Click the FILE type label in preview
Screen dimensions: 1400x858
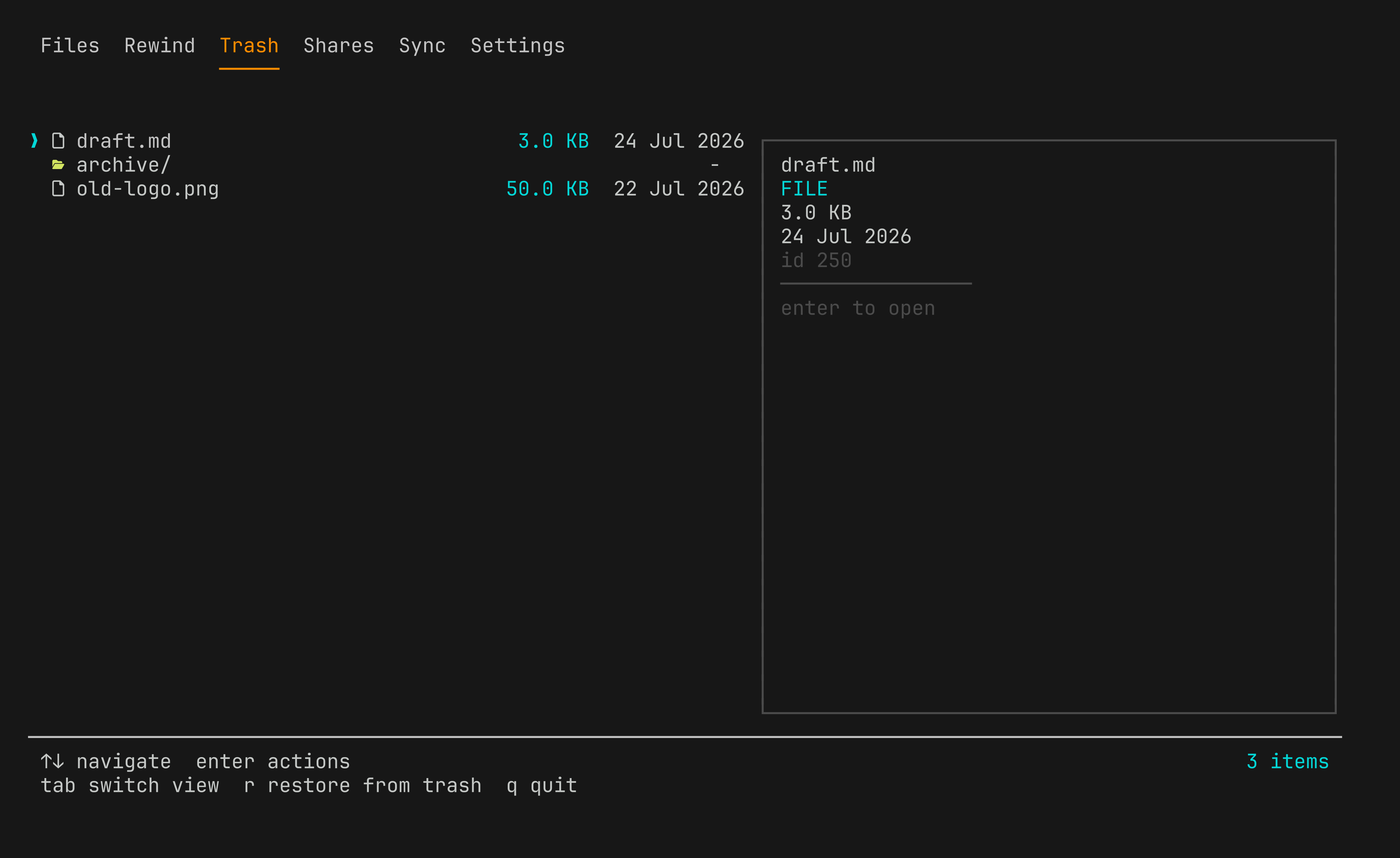804,189
